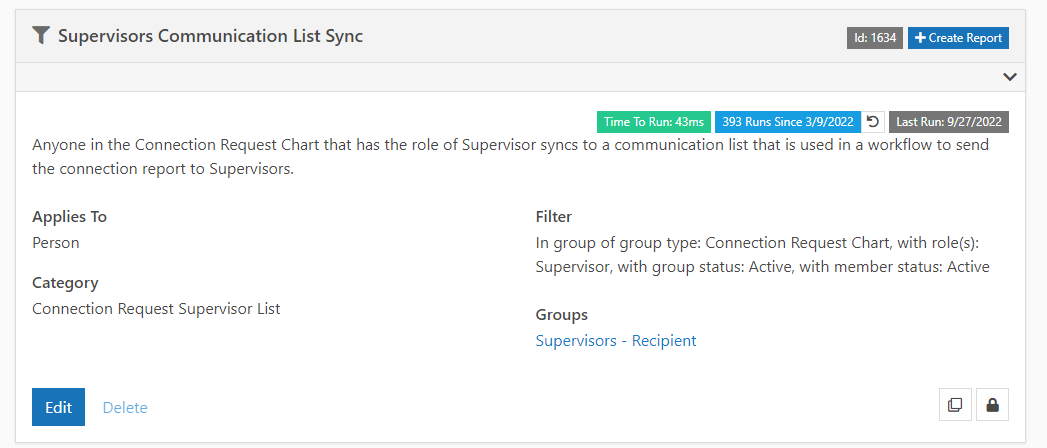This screenshot has height=448, width=1047.
Task: Click the Last Run: 9/27/2022 badge
Action: (x=949, y=122)
